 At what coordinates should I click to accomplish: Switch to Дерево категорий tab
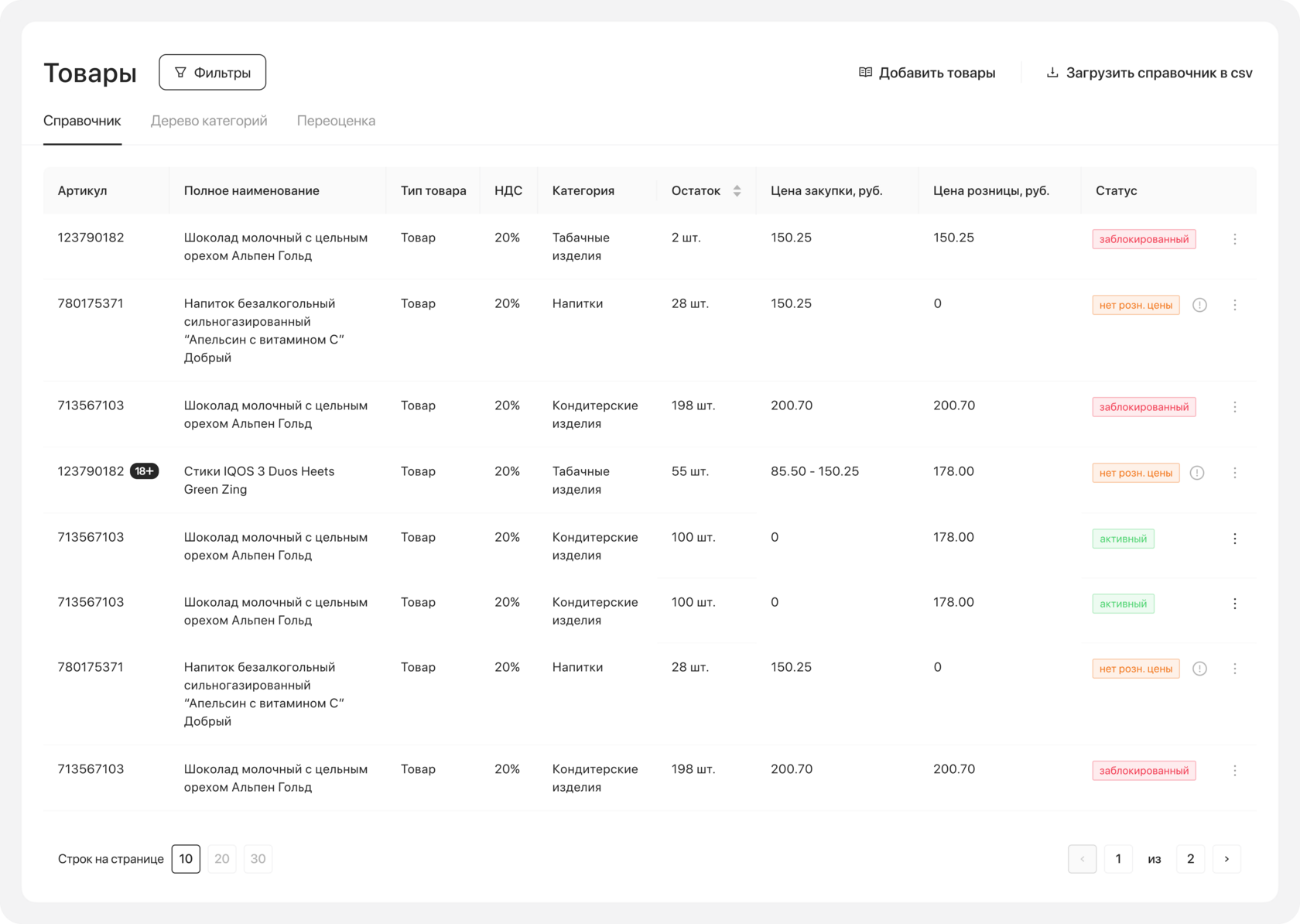(x=209, y=121)
